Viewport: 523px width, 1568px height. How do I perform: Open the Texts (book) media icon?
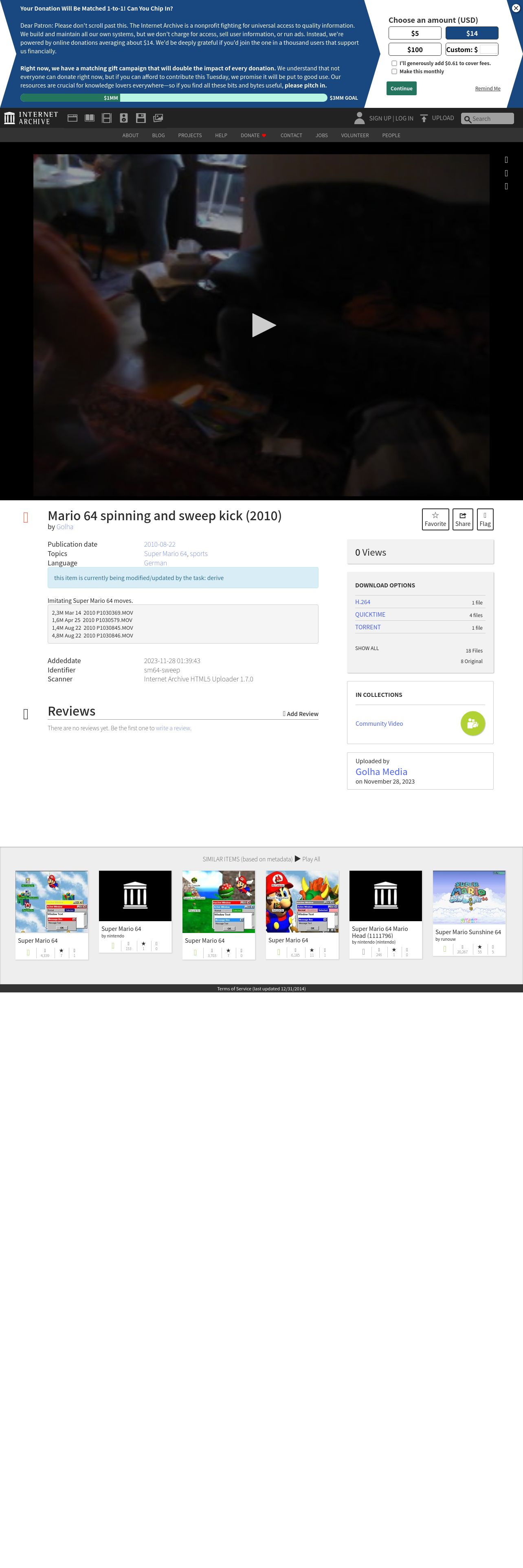(90, 118)
